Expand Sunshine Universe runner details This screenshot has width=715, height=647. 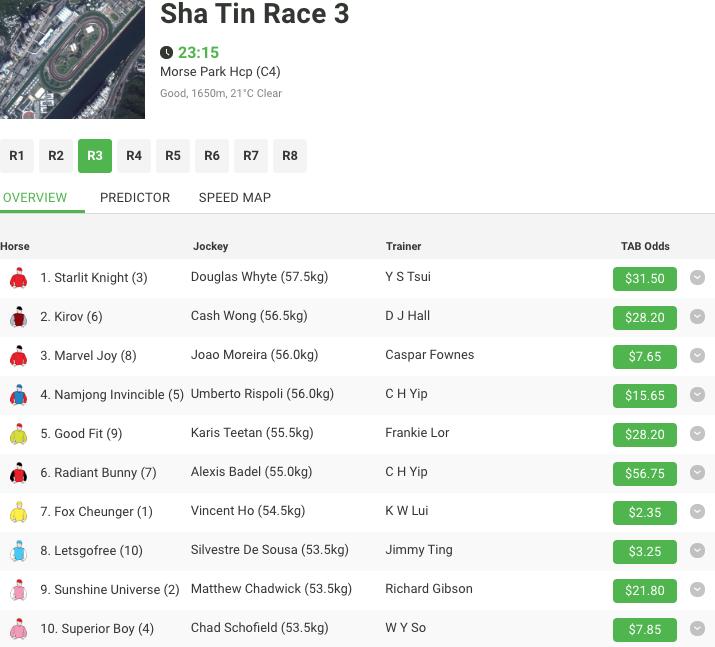(x=697, y=590)
